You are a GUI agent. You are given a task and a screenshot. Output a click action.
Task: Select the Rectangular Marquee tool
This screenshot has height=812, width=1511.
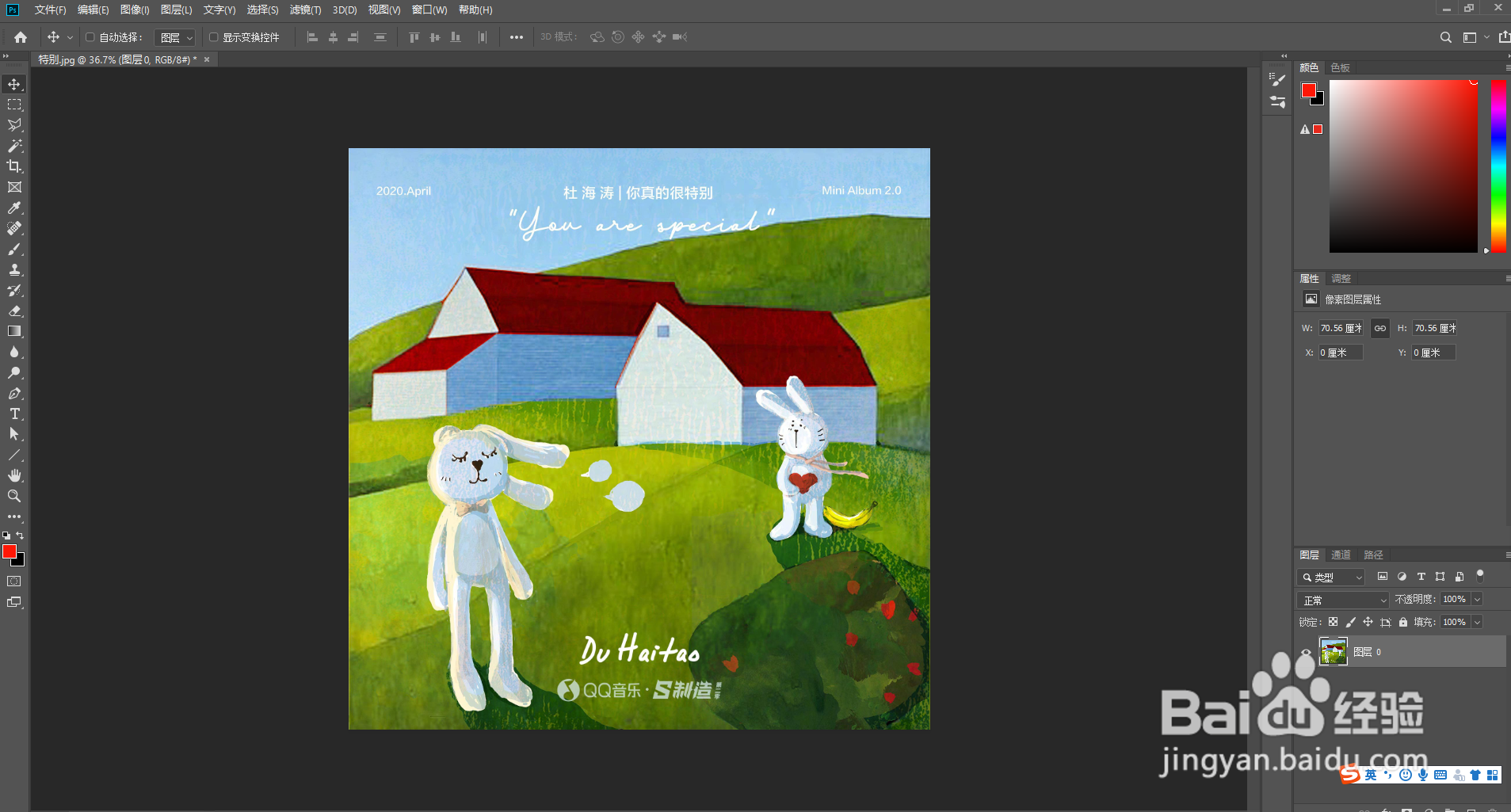[14, 105]
